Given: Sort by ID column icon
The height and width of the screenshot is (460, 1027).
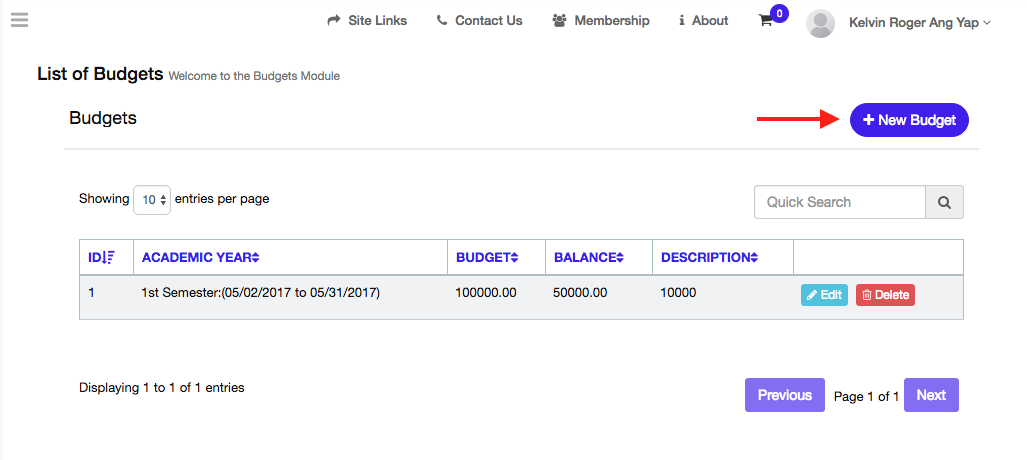Looking at the screenshot, I should tap(110, 257).
